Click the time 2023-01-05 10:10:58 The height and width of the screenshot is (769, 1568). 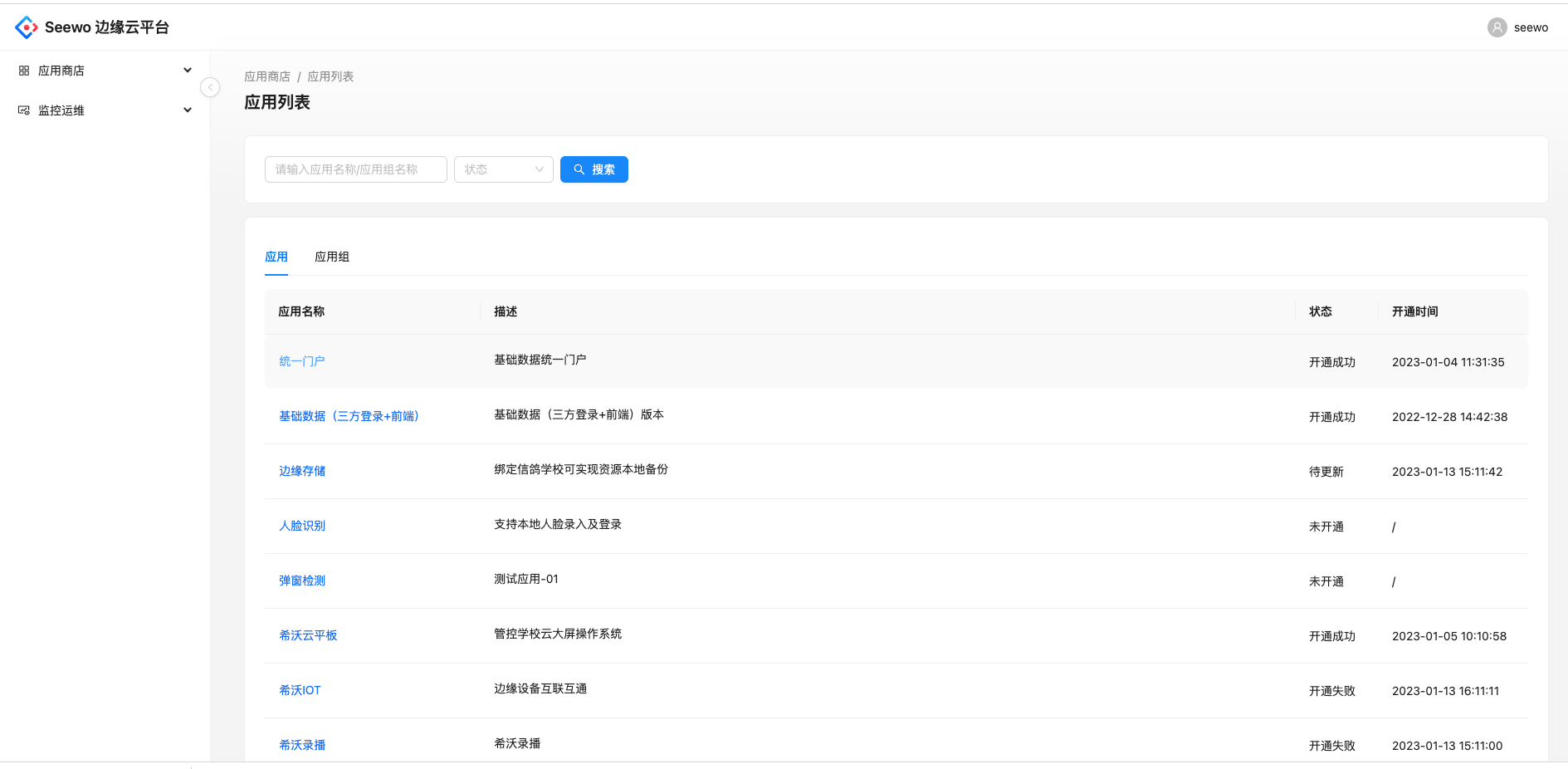[1449, 636]
